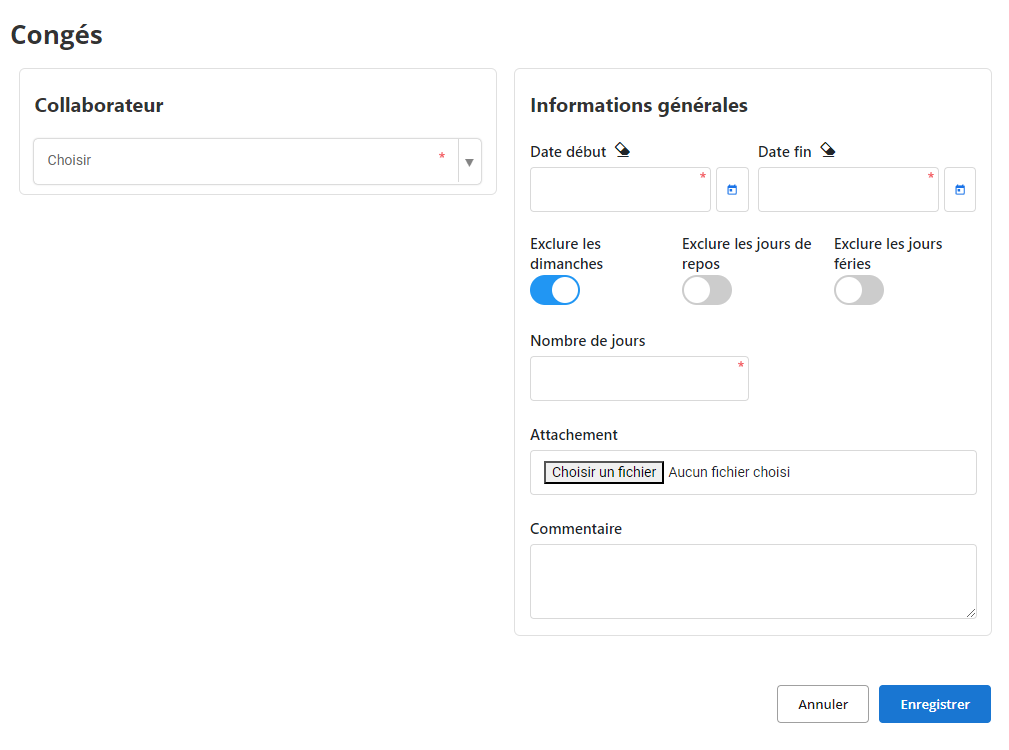Click the Commentaire label
Viewport: 1009px width, 750px height.
coord(576,529)
